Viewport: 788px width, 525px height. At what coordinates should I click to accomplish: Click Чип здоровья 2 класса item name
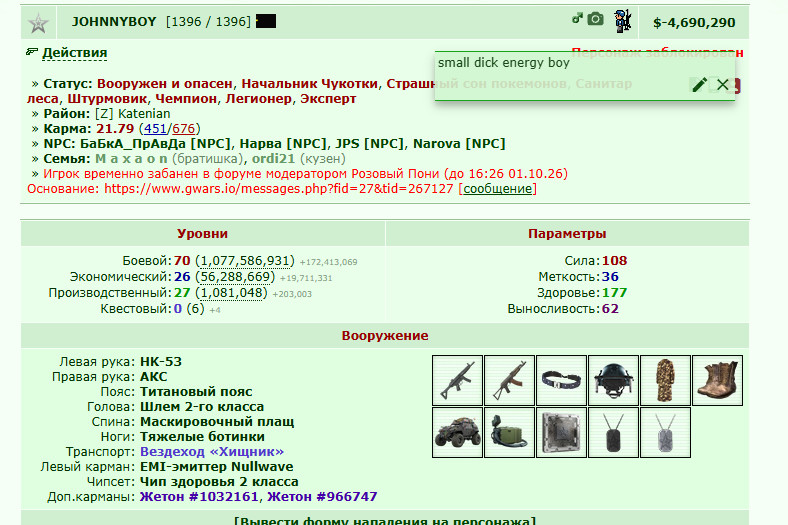tap(219, 482)
